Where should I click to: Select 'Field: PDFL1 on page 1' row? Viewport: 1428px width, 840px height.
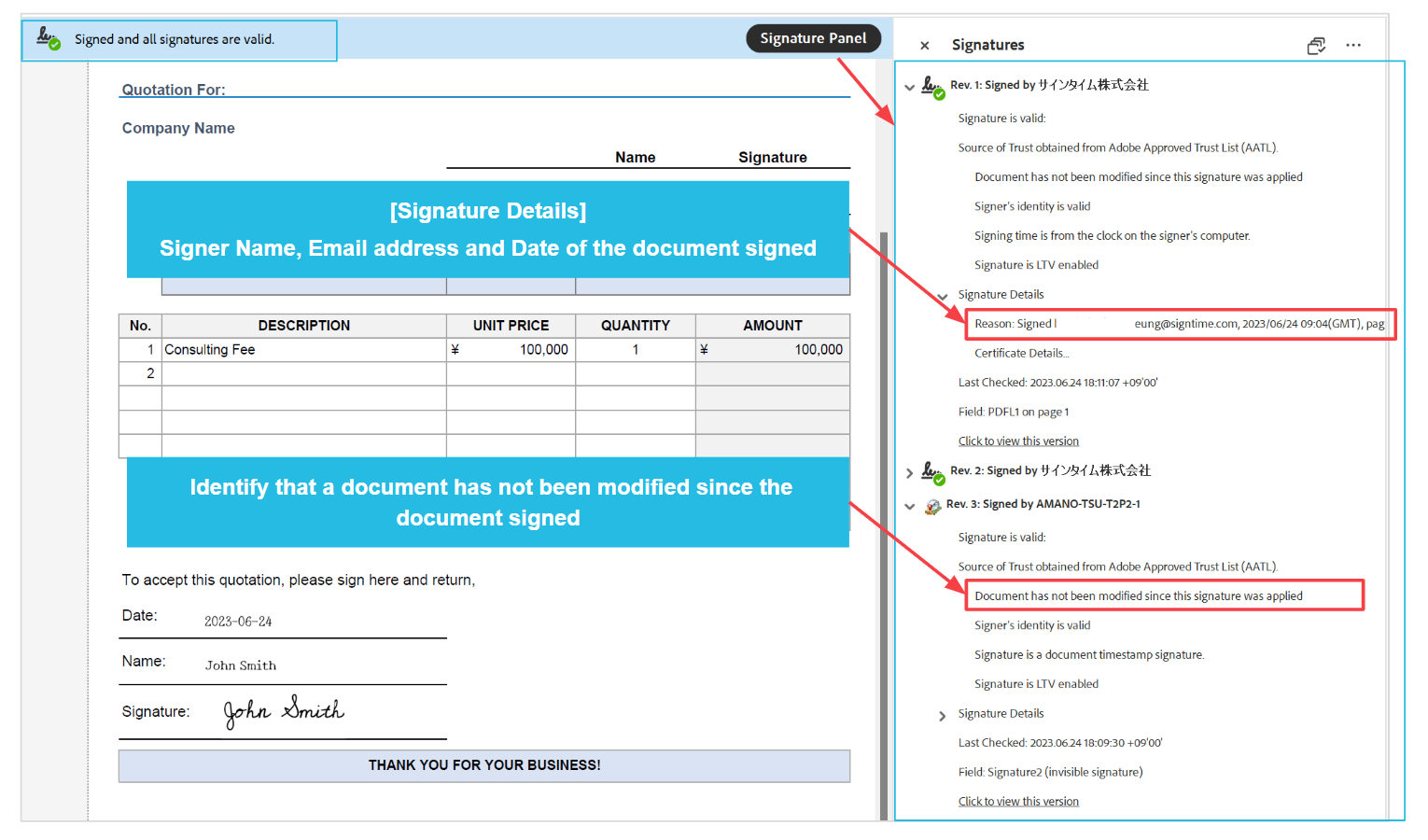tap(1014, 412)
